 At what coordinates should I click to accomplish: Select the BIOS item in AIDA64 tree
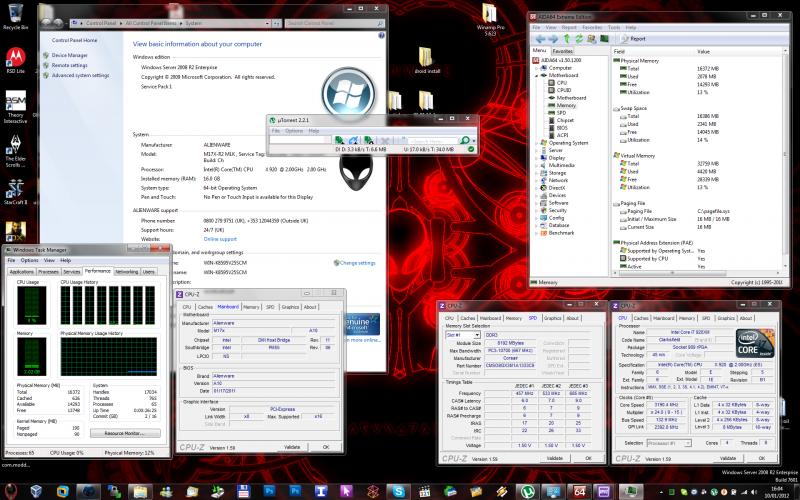click(562, 128)
